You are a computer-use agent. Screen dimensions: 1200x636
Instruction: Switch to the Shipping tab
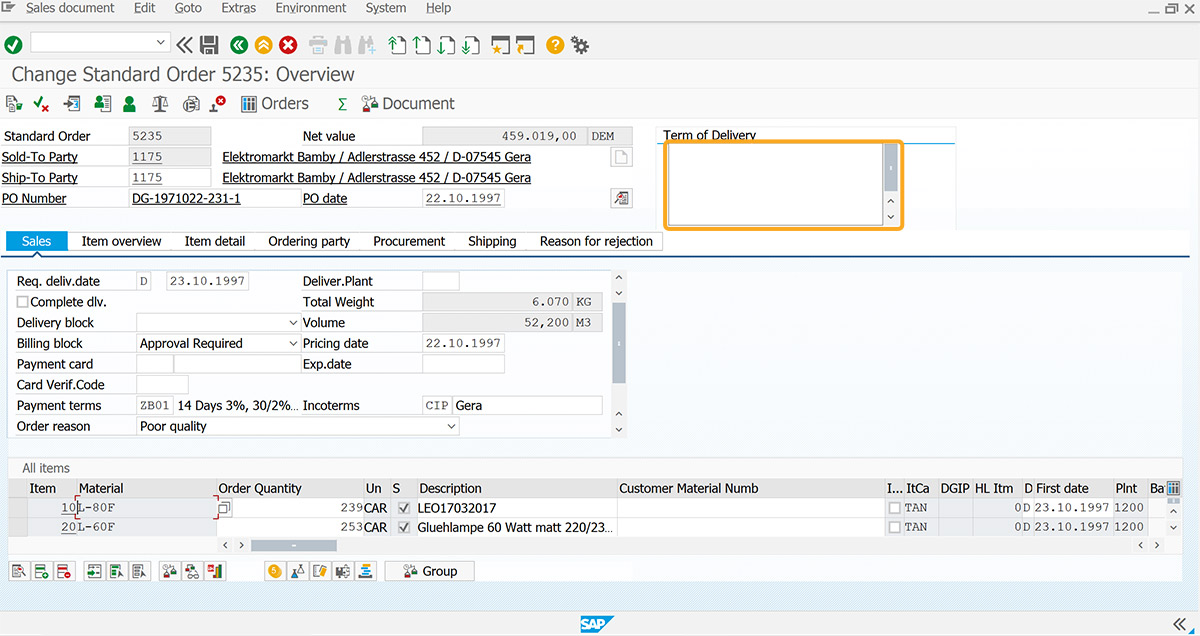pyautogui.click(x=492, y=241)
